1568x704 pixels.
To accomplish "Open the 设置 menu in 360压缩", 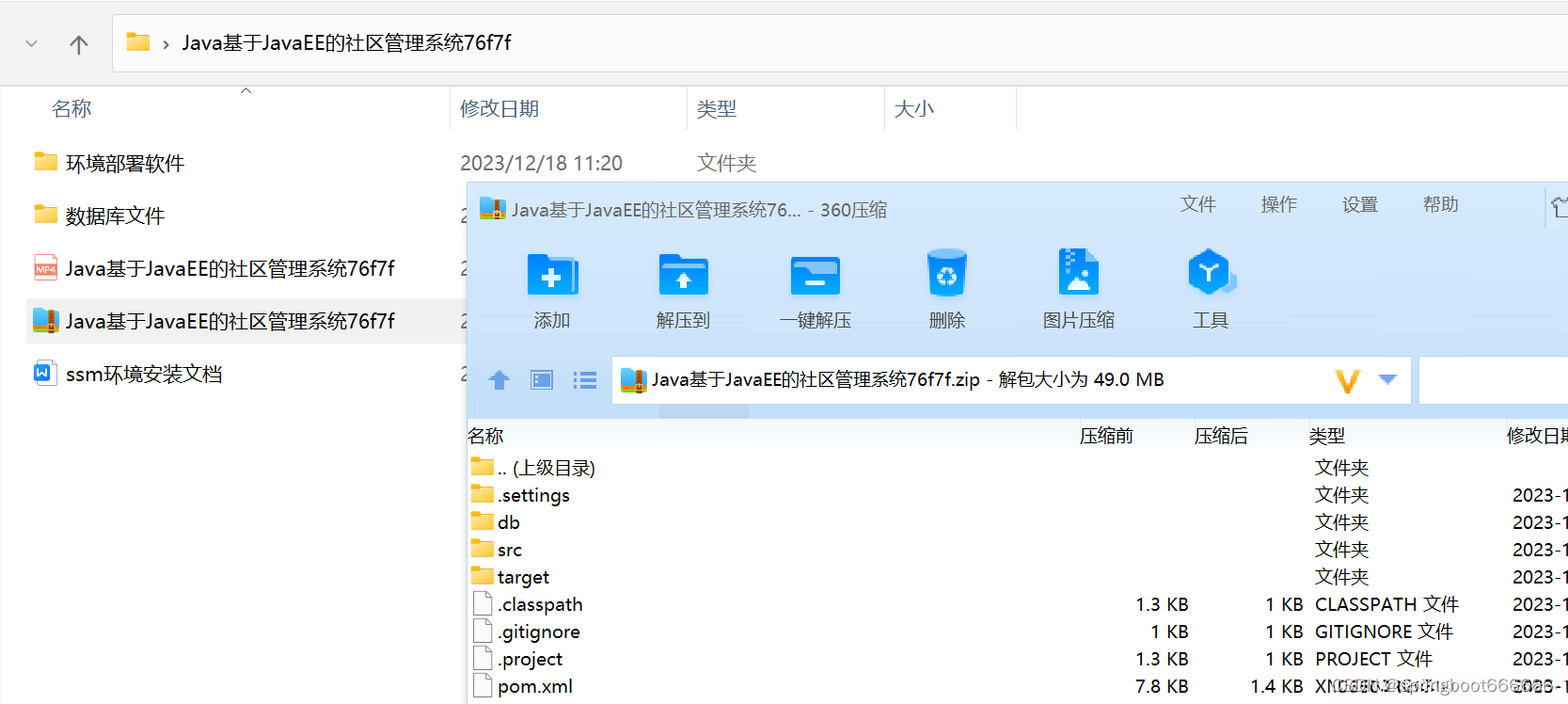I will click(x=1360, y=204).
